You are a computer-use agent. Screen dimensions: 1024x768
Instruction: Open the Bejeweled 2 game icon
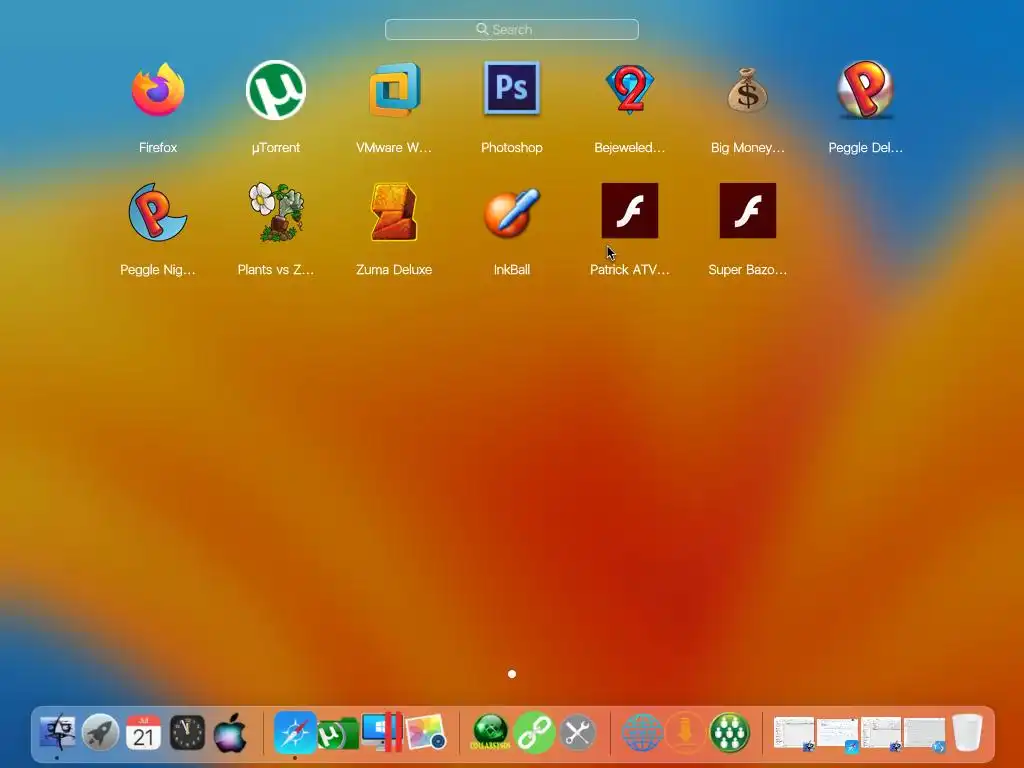coord(630,89)
